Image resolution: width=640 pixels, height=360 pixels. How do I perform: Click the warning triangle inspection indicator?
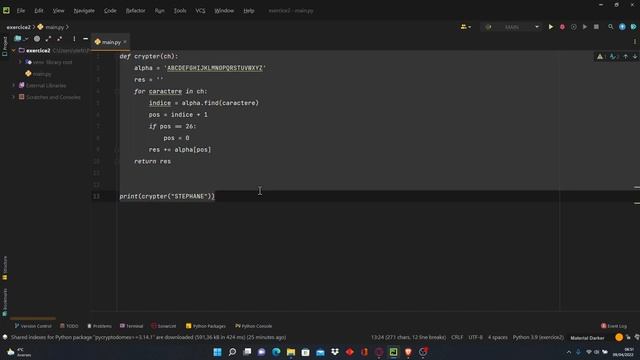point(600,57)
